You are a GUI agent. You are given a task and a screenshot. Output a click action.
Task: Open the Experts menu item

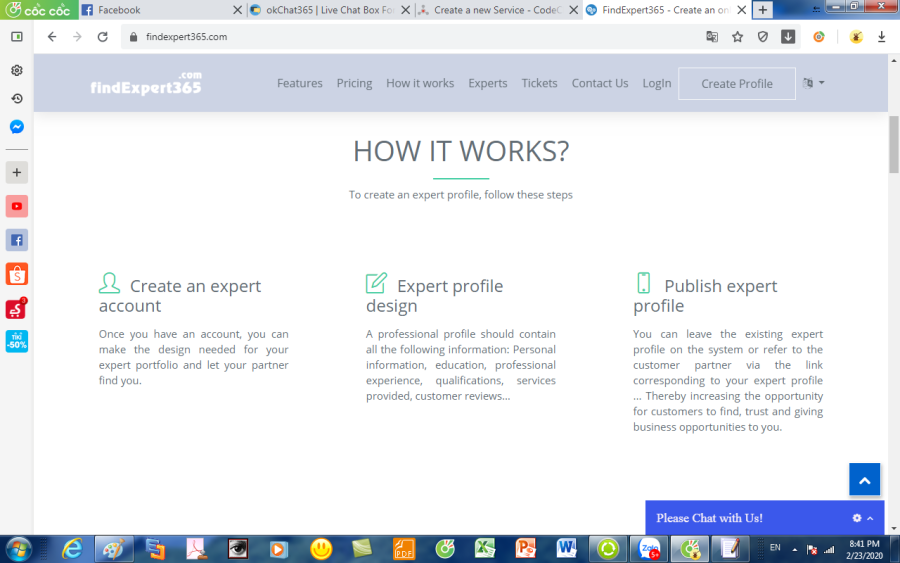click(487, 83)
